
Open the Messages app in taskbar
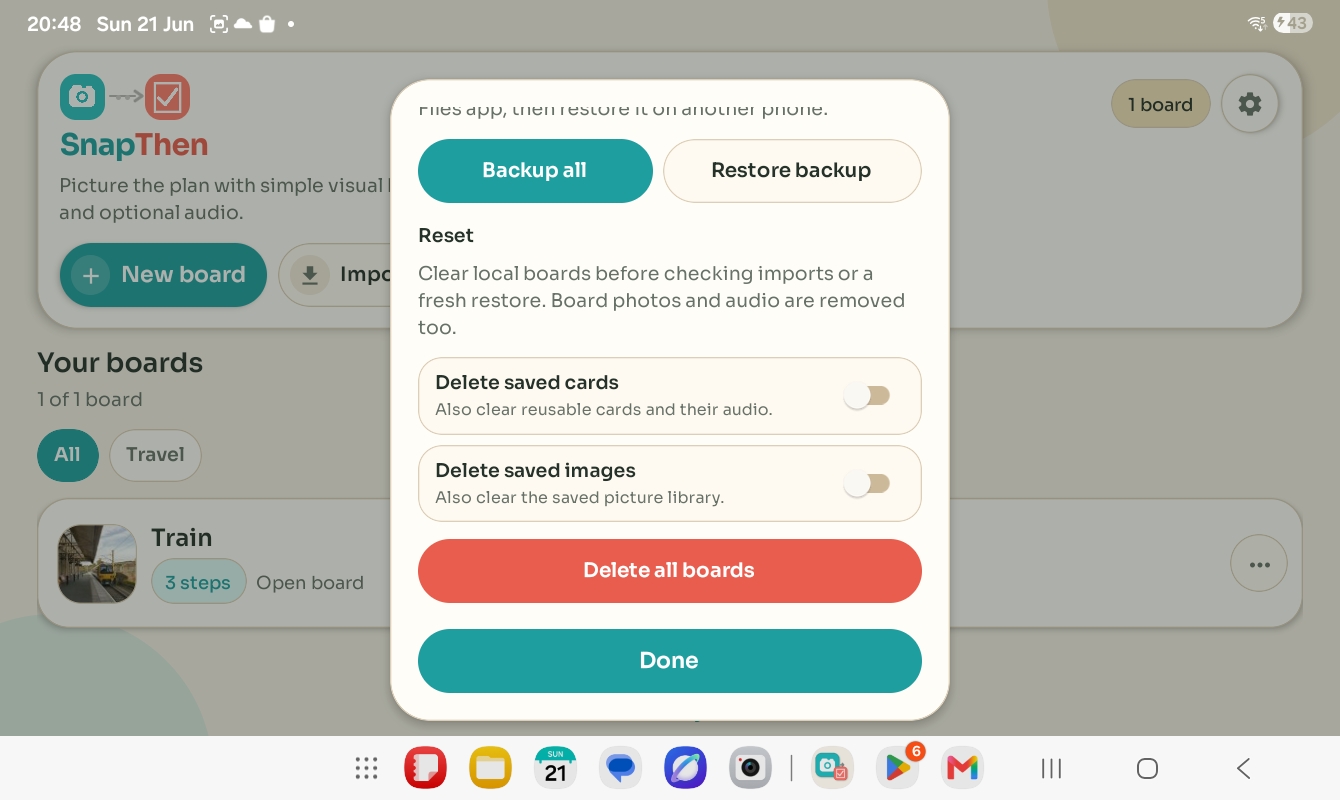[x=620, y=768]
